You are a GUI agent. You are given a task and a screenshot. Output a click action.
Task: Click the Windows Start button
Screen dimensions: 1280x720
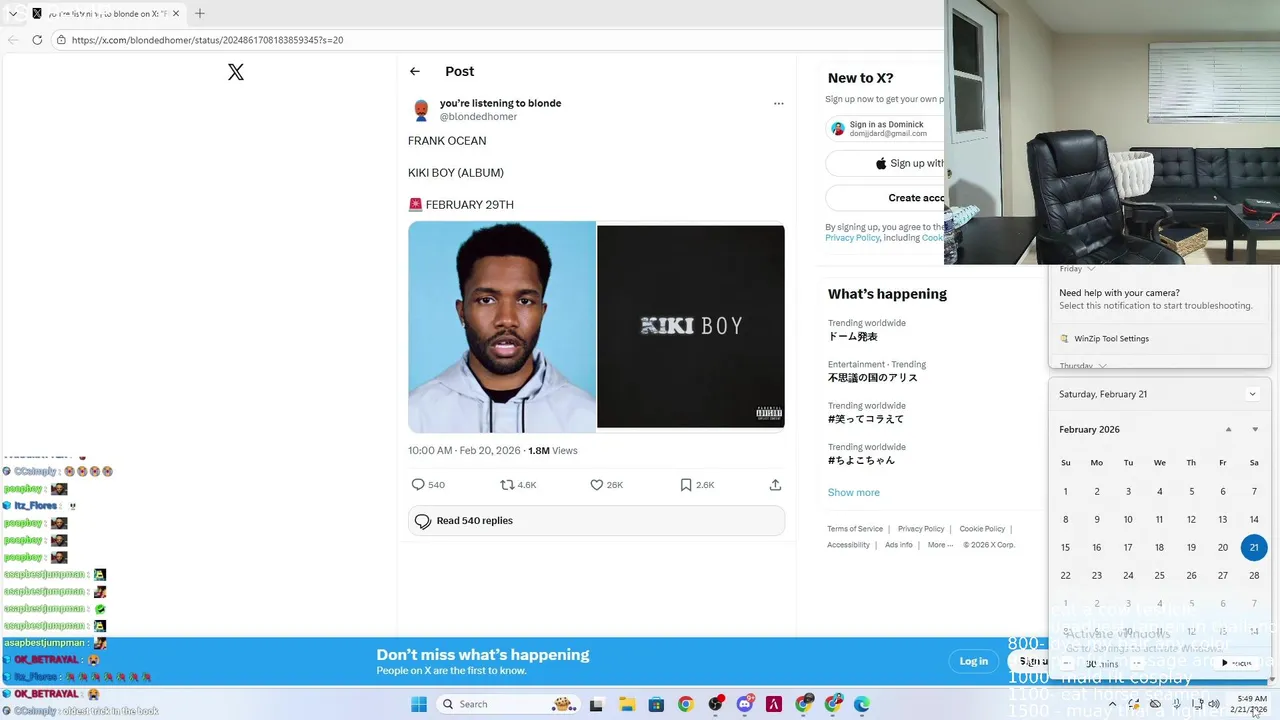coord(419,704)
